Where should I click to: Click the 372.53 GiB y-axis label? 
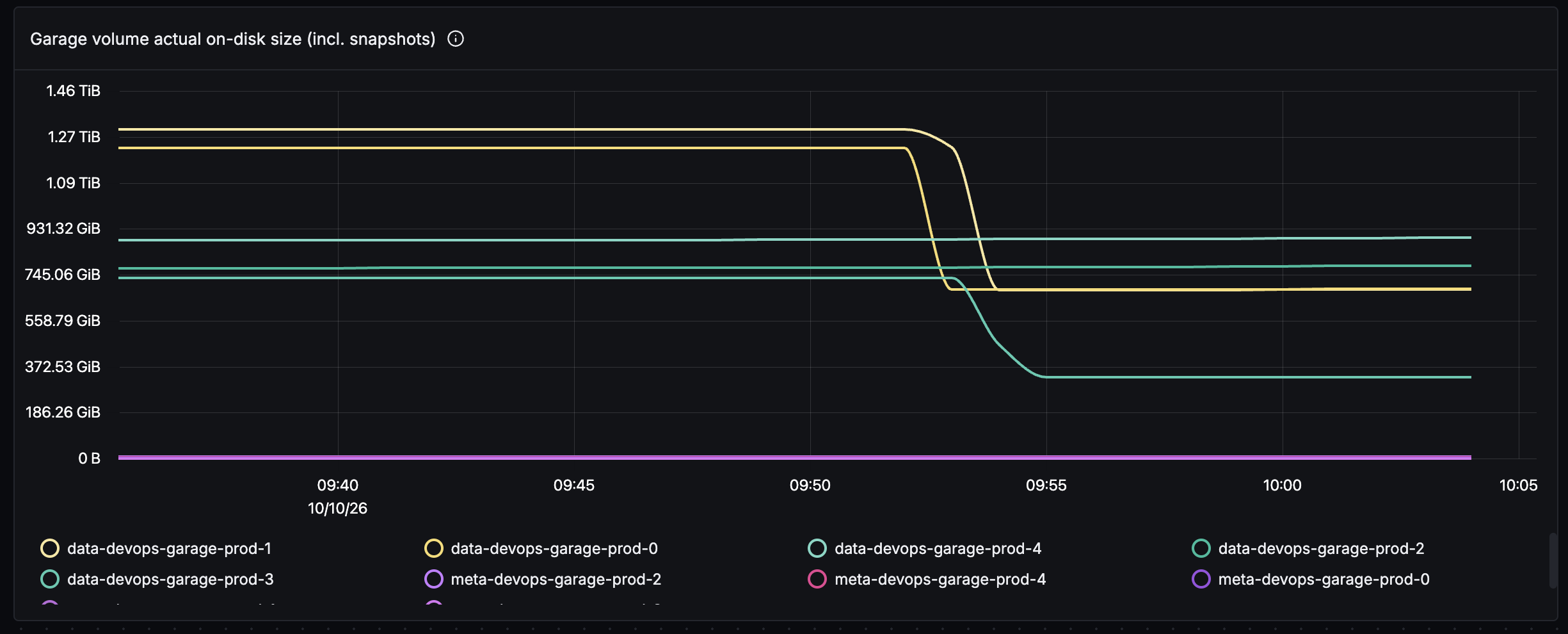(63, 367)
